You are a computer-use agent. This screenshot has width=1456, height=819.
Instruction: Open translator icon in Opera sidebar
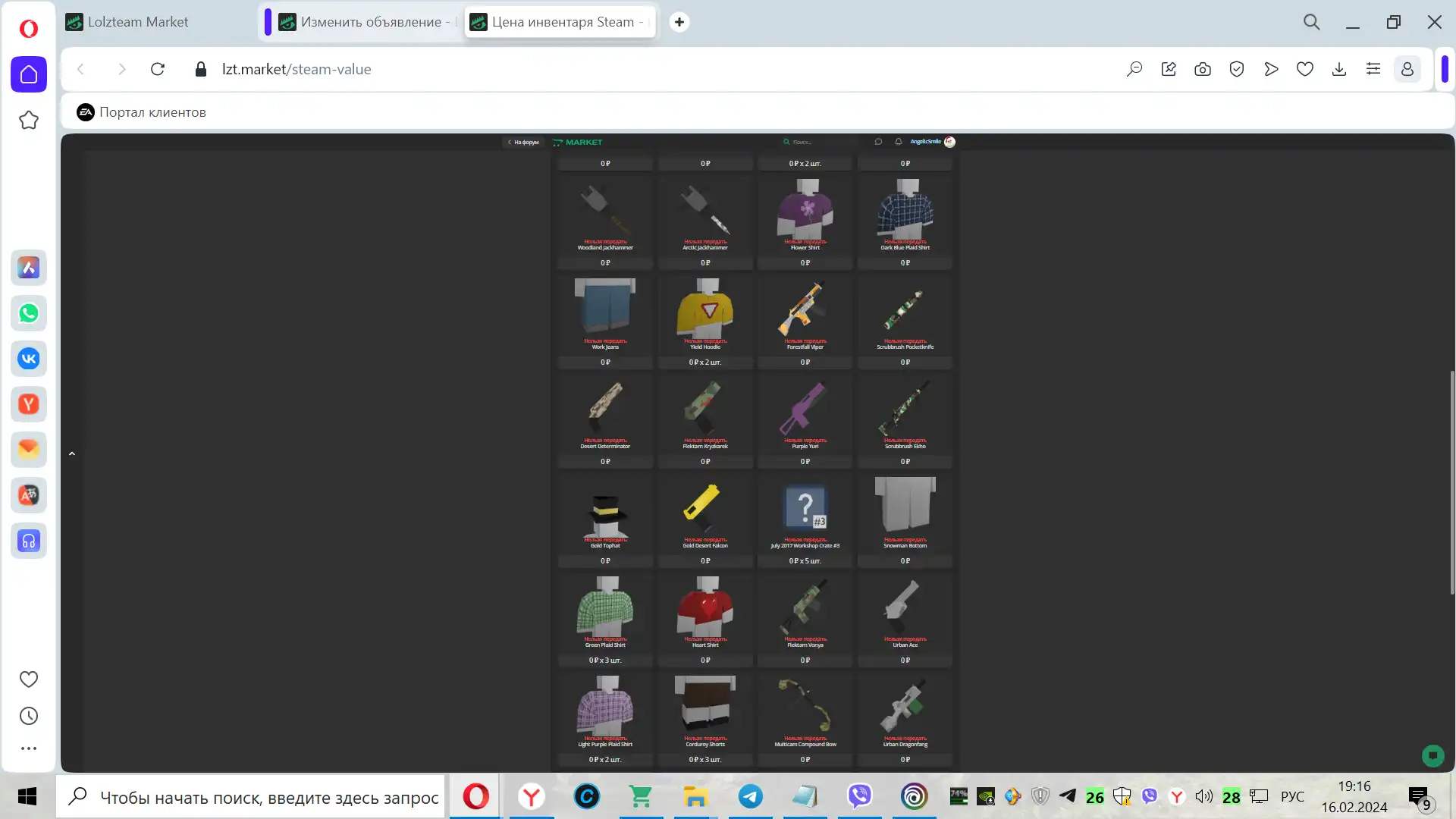[x=29, y=495]
